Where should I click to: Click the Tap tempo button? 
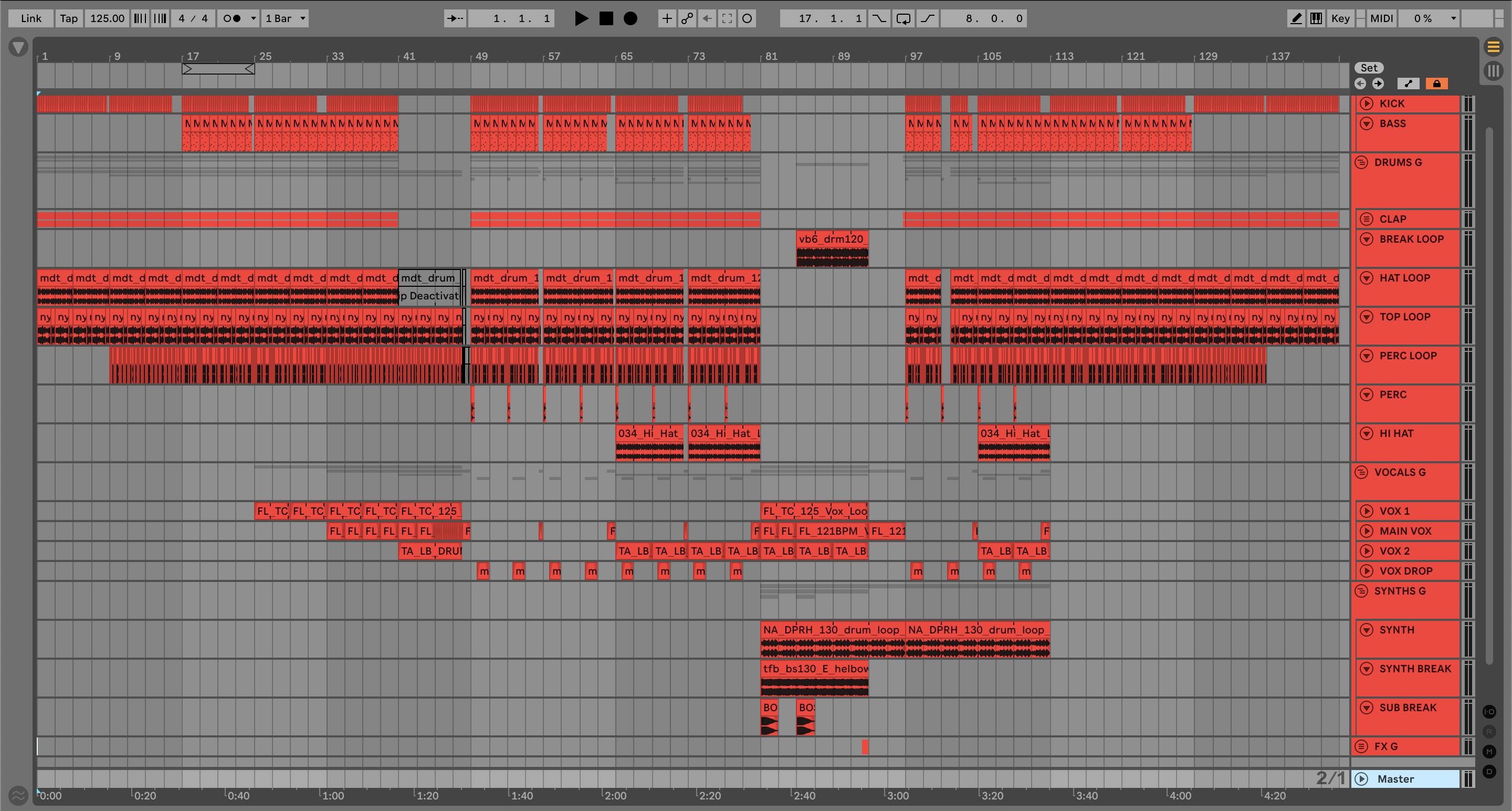(x=69, y=18)
